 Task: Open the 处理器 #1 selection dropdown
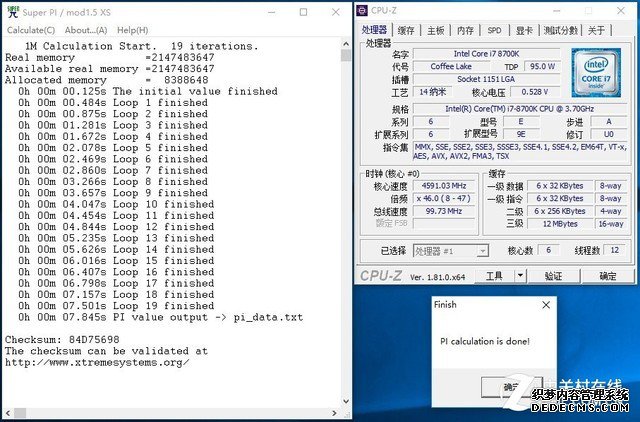(x=451, y=251)
